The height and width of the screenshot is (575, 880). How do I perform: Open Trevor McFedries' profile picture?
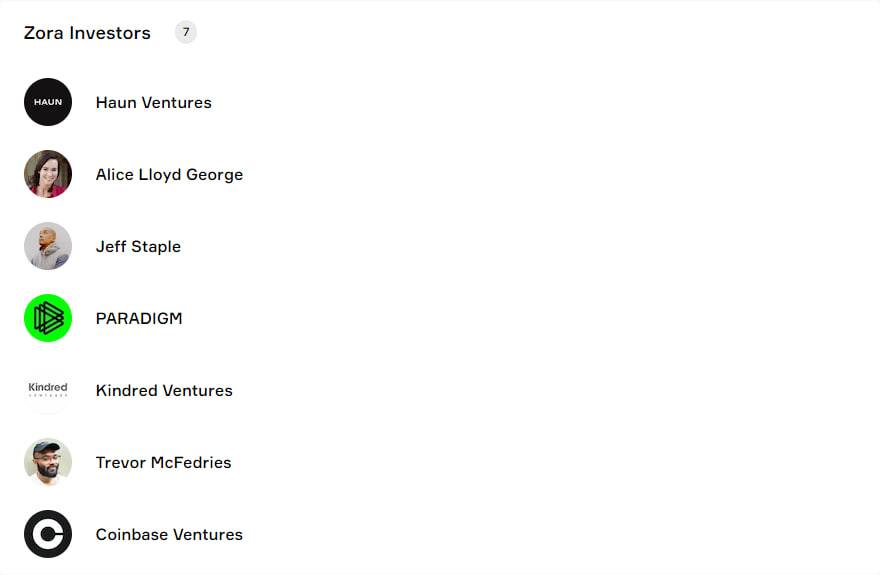click(48, 462)
